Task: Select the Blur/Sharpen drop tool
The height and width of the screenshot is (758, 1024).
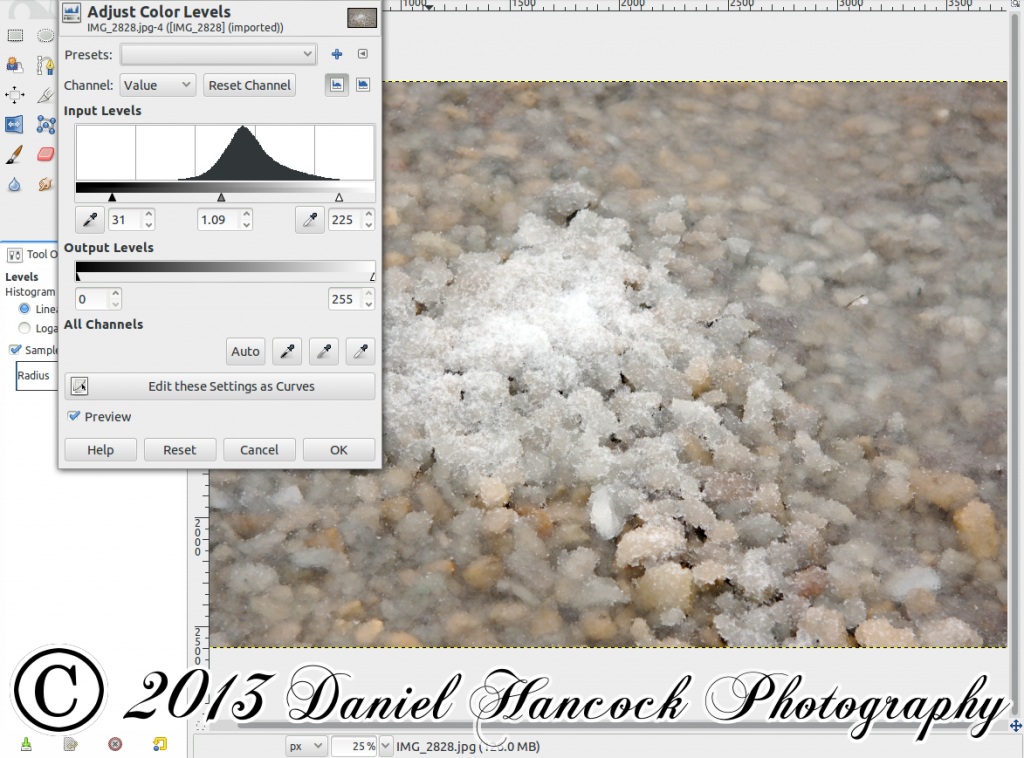Action: click(x=14, y=185)
